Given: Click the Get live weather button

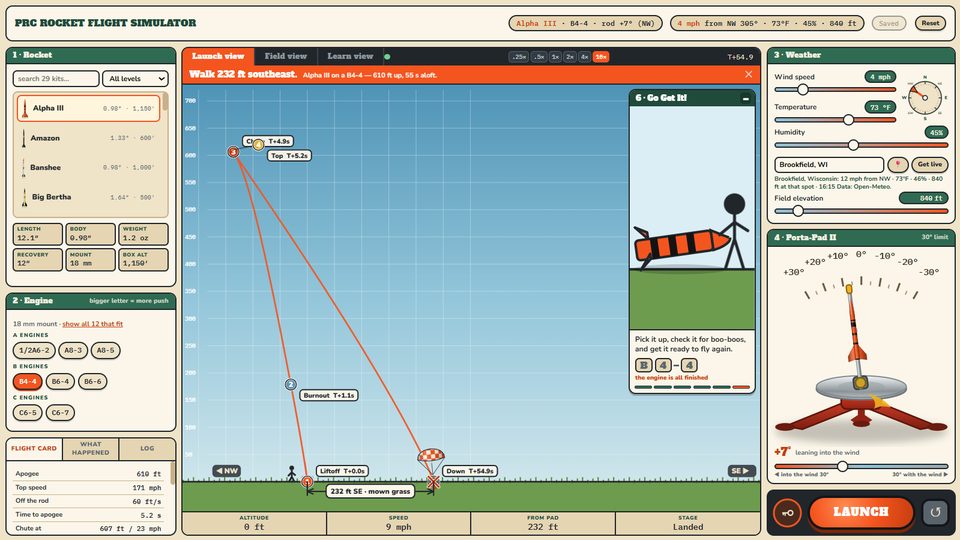Looking at the screenshot, I should tap(929, 165).
